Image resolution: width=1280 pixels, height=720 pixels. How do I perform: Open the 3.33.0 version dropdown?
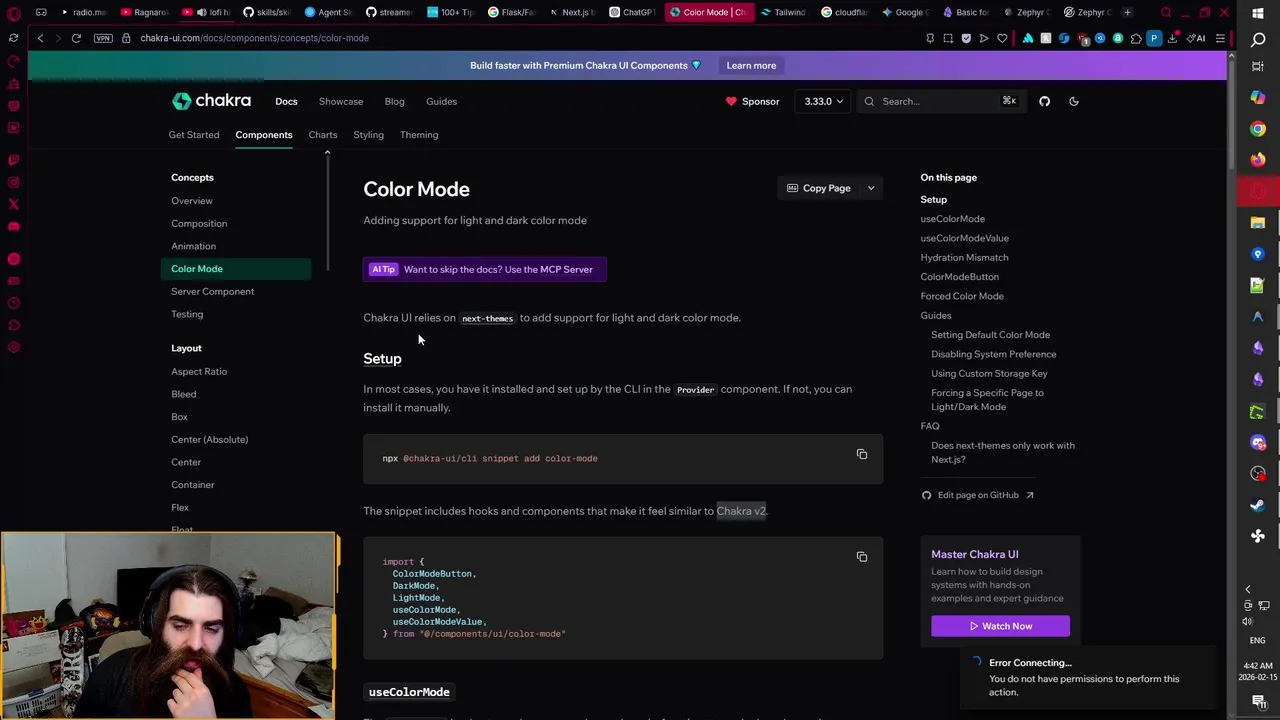[823, 101]
